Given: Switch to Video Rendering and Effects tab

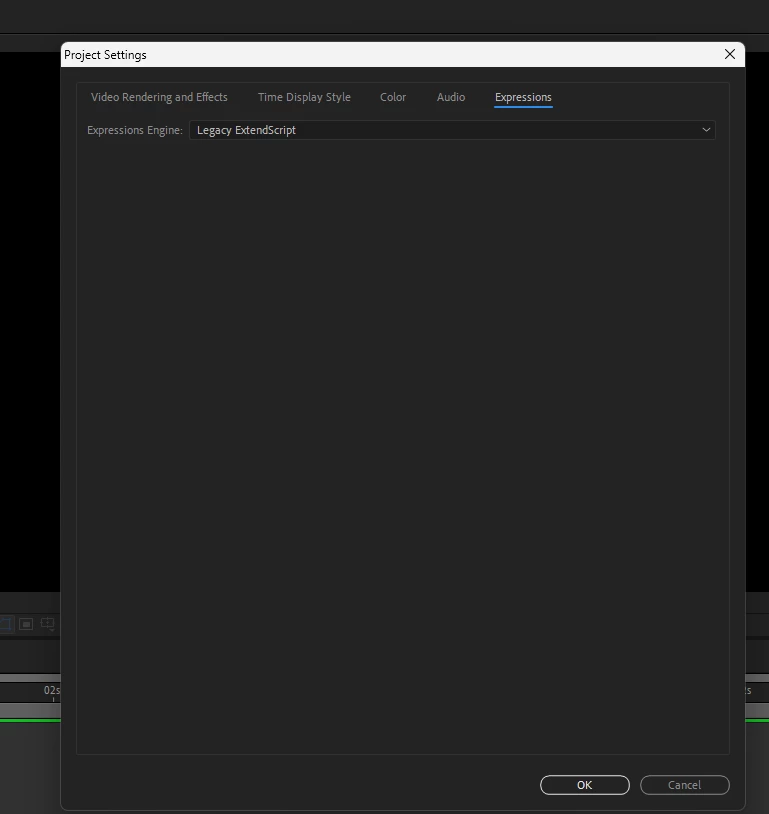Looking at the screenshot, I should (159, 97).
